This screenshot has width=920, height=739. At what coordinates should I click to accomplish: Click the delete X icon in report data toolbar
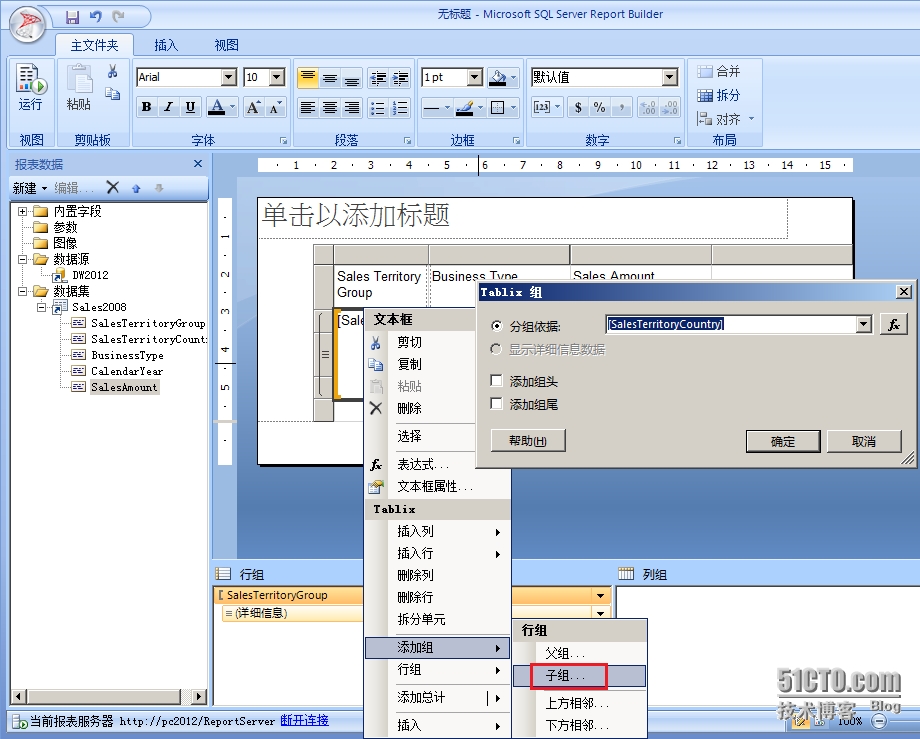tap(113, 188)
